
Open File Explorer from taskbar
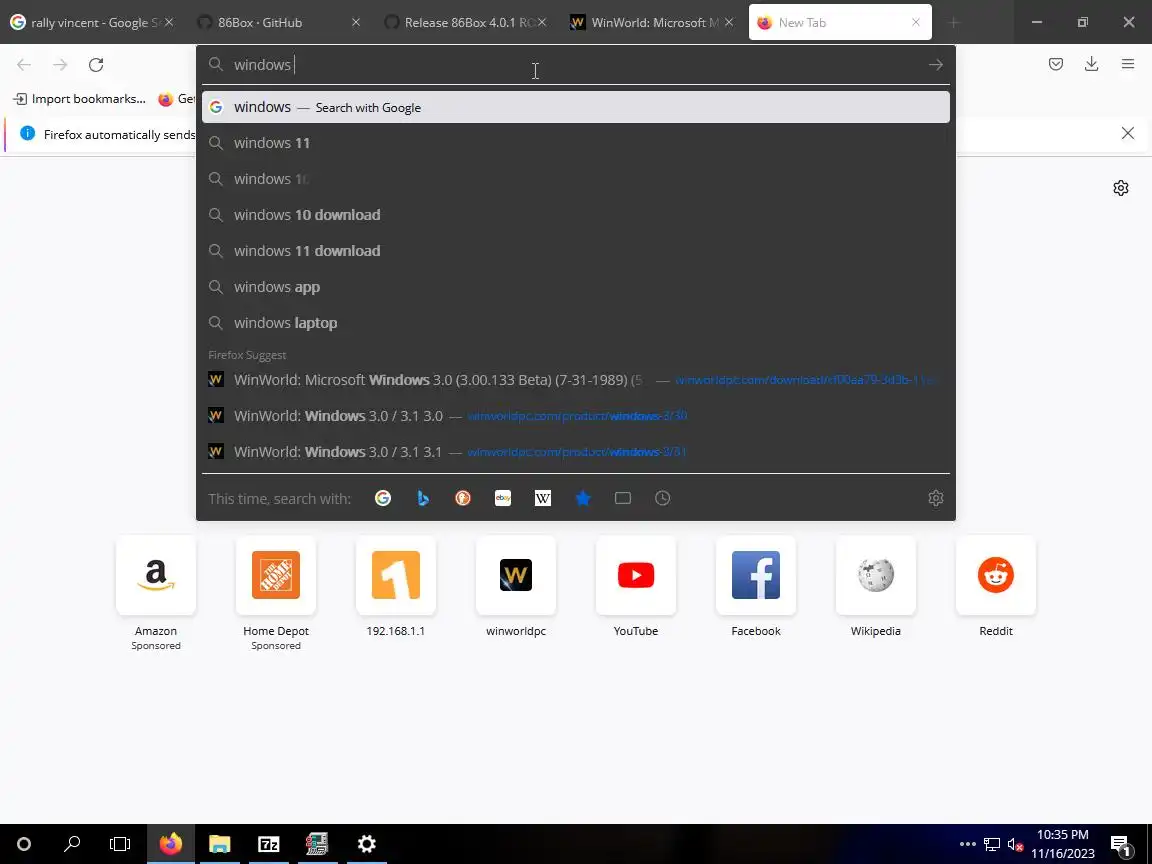tap(219, 844)
